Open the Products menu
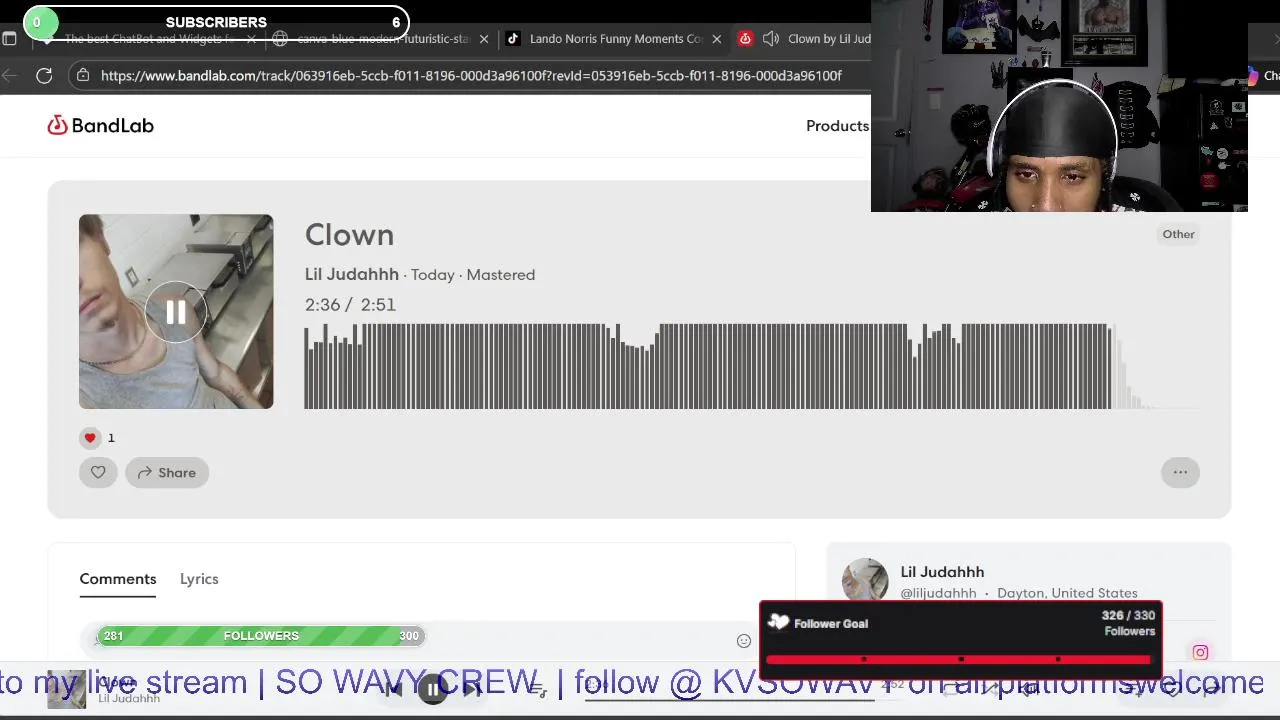This screenshot has width=1280, height=720. tap(837, 125)
